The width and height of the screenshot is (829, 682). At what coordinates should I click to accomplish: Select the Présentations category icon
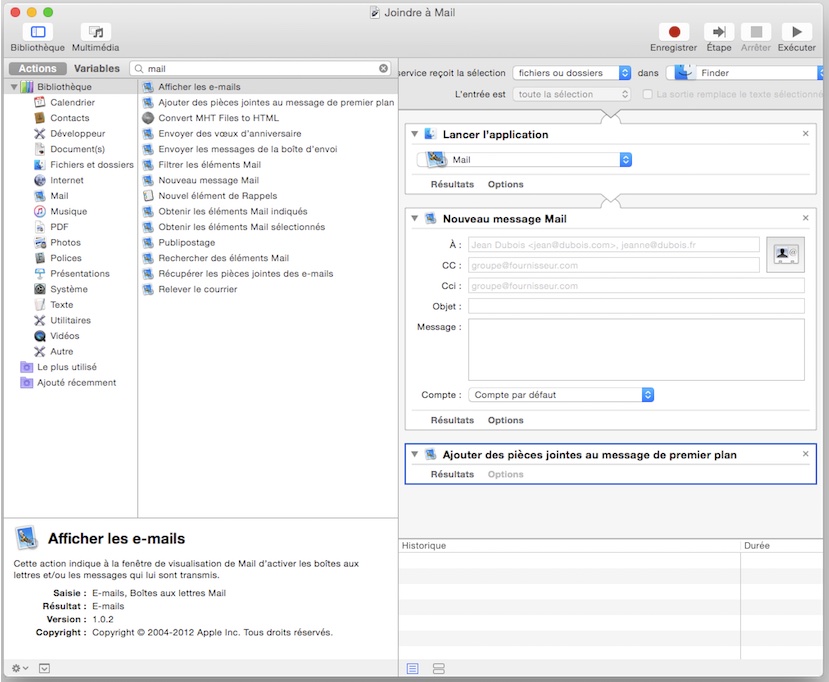(x=40, y=273)
